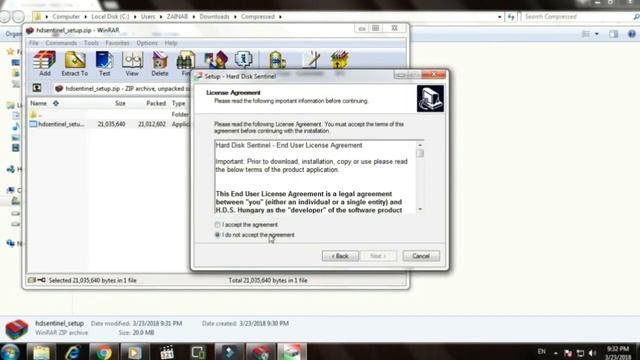The image size is (640, 360).
Task: Refresh the Explorer address bar
Action: [511, 17]
